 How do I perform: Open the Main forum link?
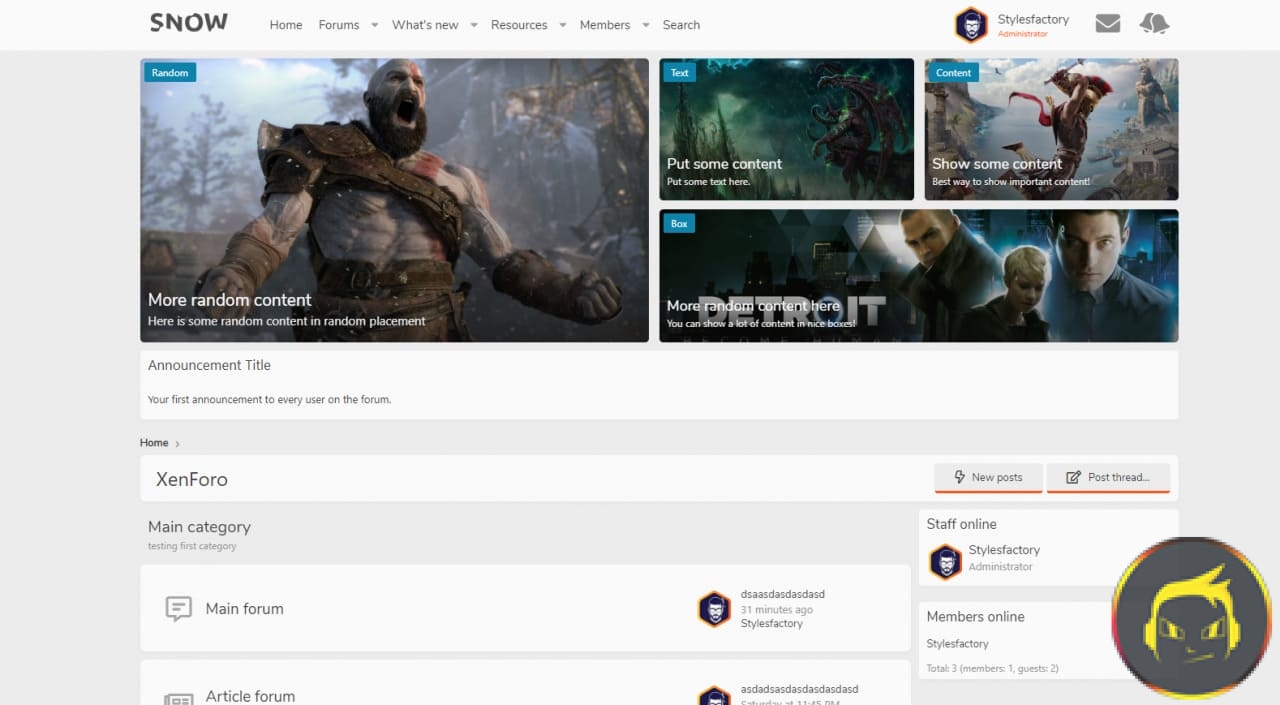(244, 608)
